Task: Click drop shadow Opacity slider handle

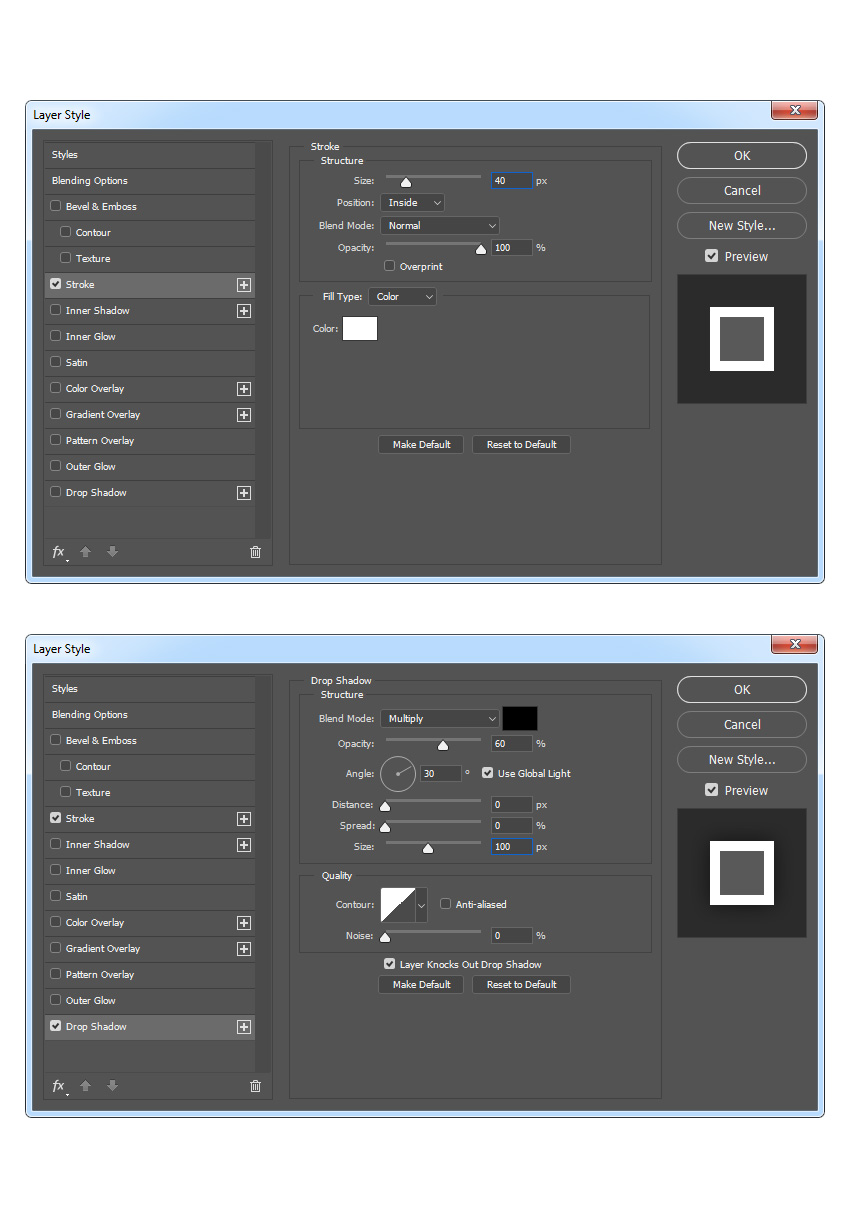Action: coord(443,745)
